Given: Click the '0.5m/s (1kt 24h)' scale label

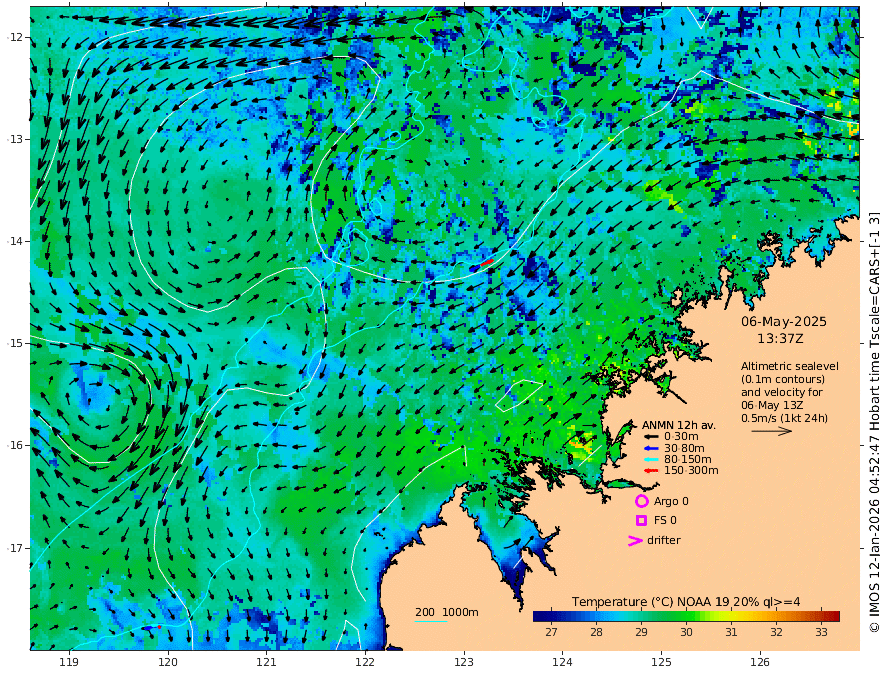Looking at the screenshot, I should [x=784, y=418].
